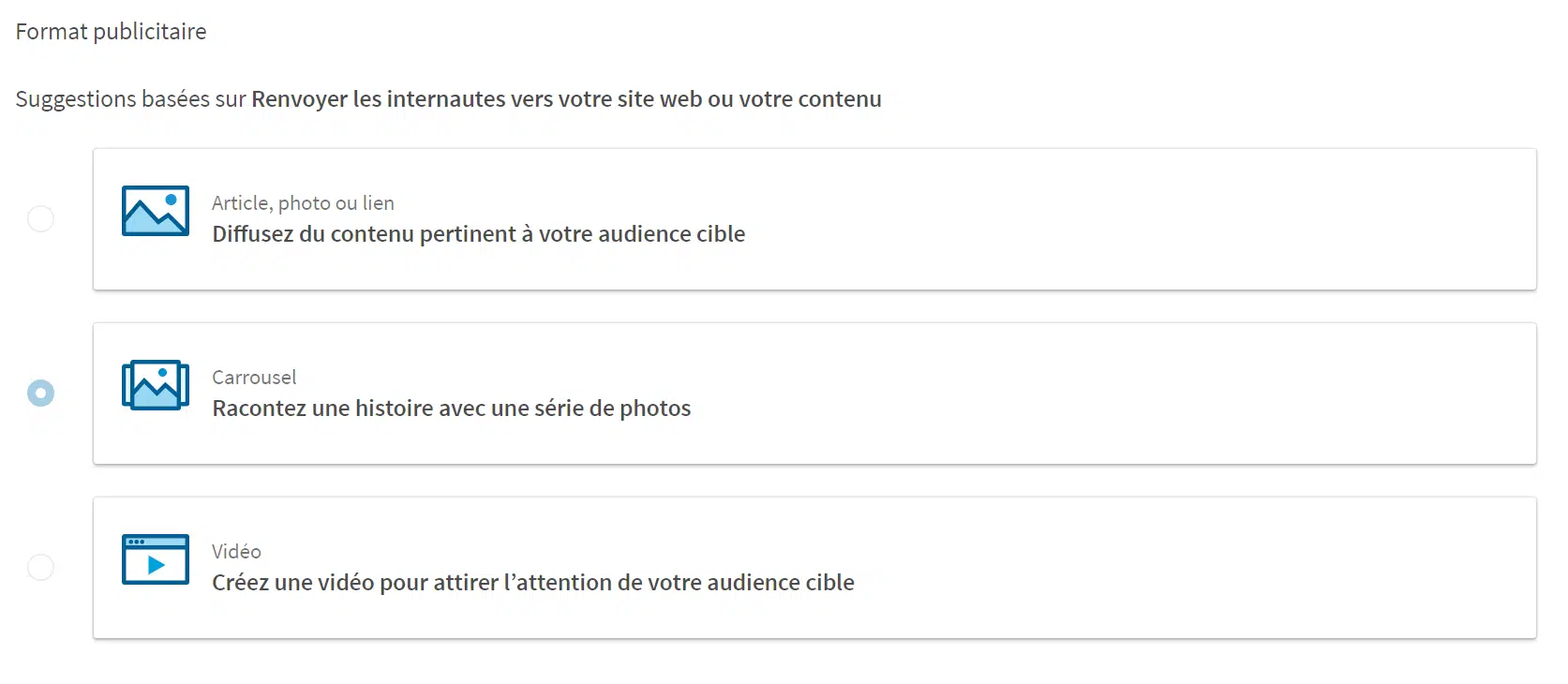Click the video player window icon

[156, 559]
